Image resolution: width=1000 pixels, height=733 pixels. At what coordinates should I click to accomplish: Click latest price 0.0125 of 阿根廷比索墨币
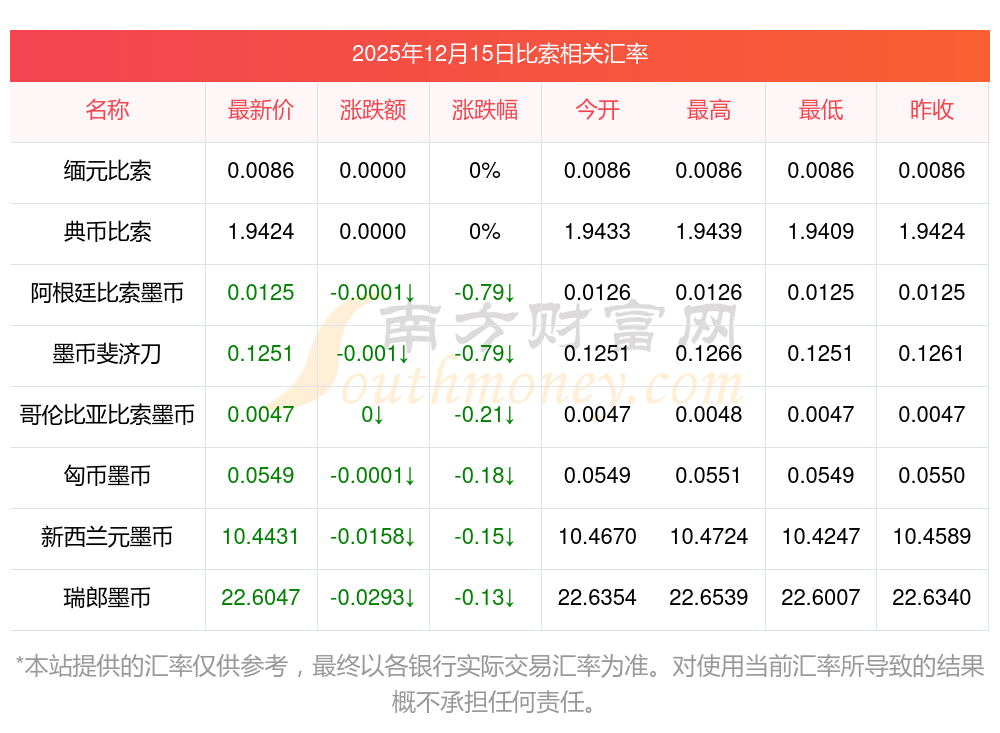261,293
